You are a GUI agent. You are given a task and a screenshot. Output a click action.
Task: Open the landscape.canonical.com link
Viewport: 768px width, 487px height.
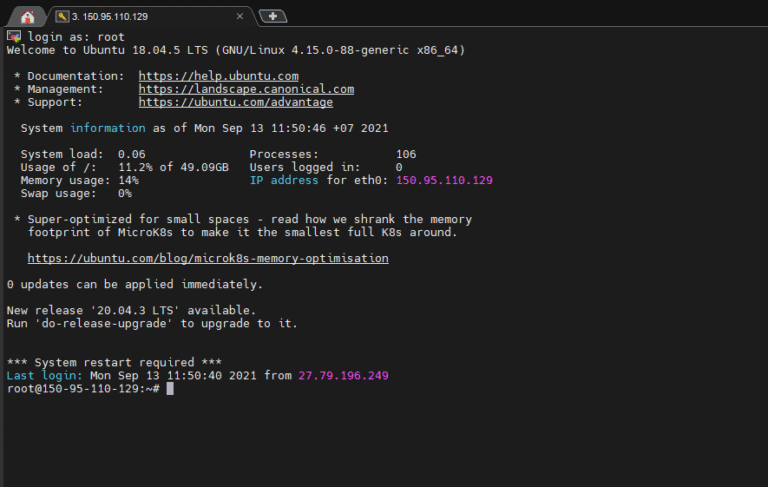click(x=246, y=89)
